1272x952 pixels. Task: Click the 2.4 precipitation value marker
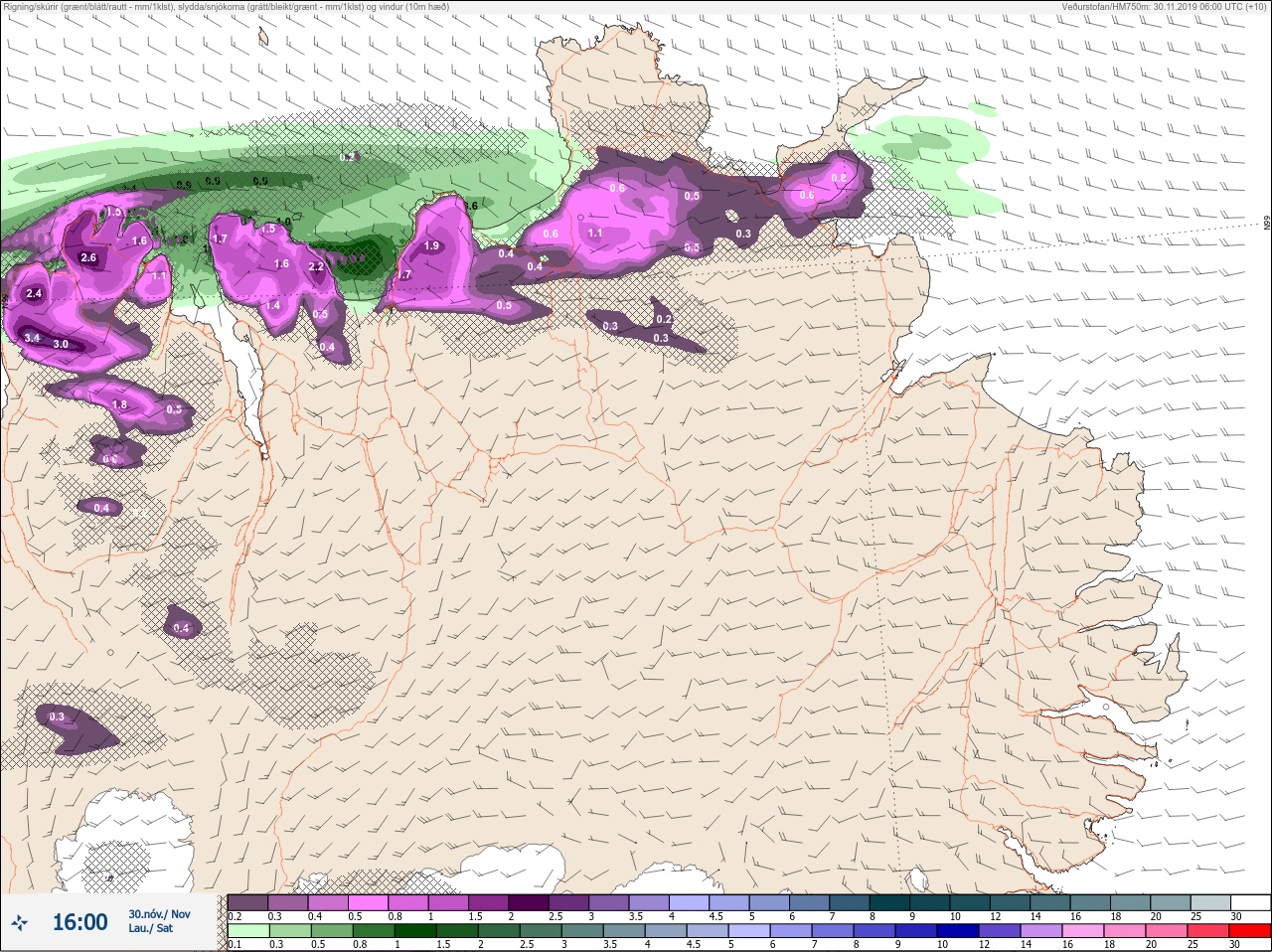point(34,293)
